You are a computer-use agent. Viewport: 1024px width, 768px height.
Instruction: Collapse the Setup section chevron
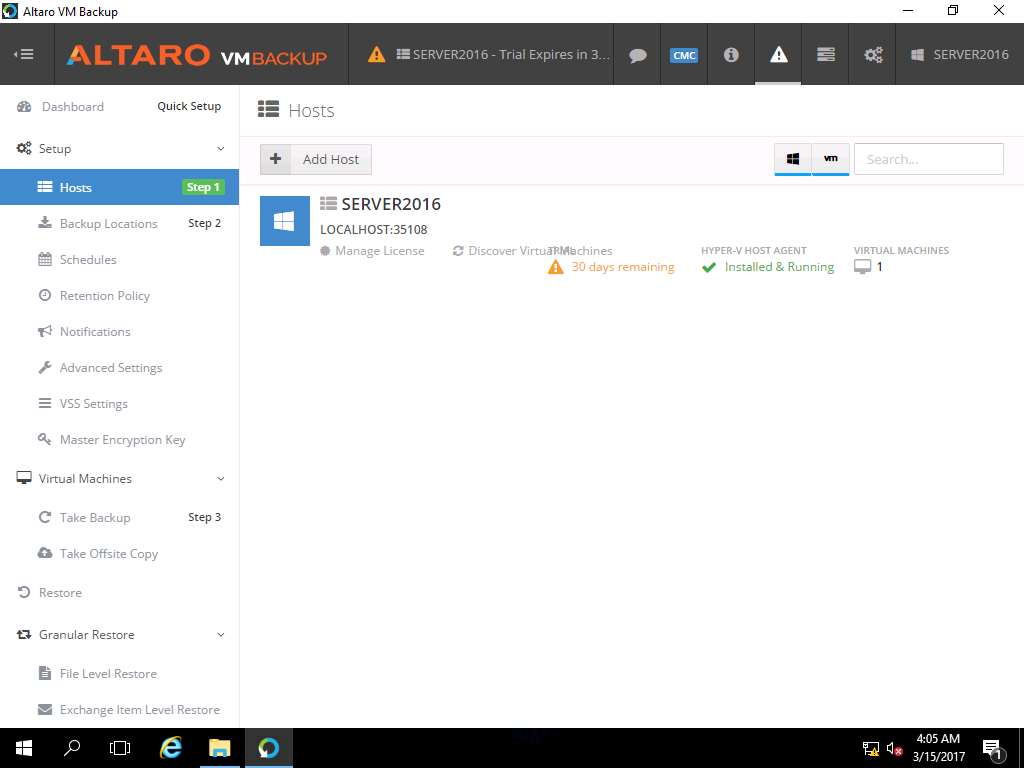click(x=221, y=149)
